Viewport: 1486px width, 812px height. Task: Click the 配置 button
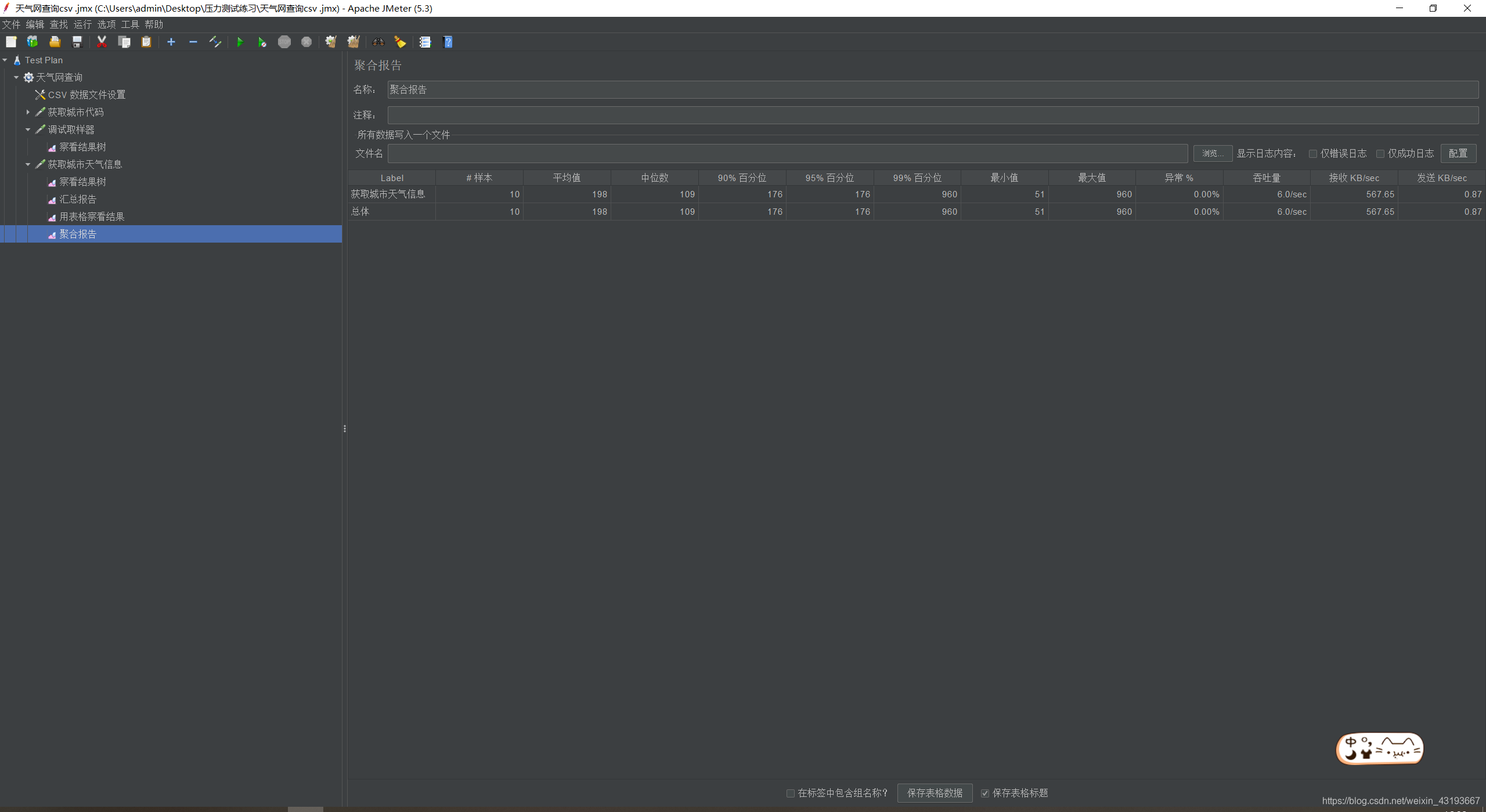pyautogui.click(x=1458, y=153)
